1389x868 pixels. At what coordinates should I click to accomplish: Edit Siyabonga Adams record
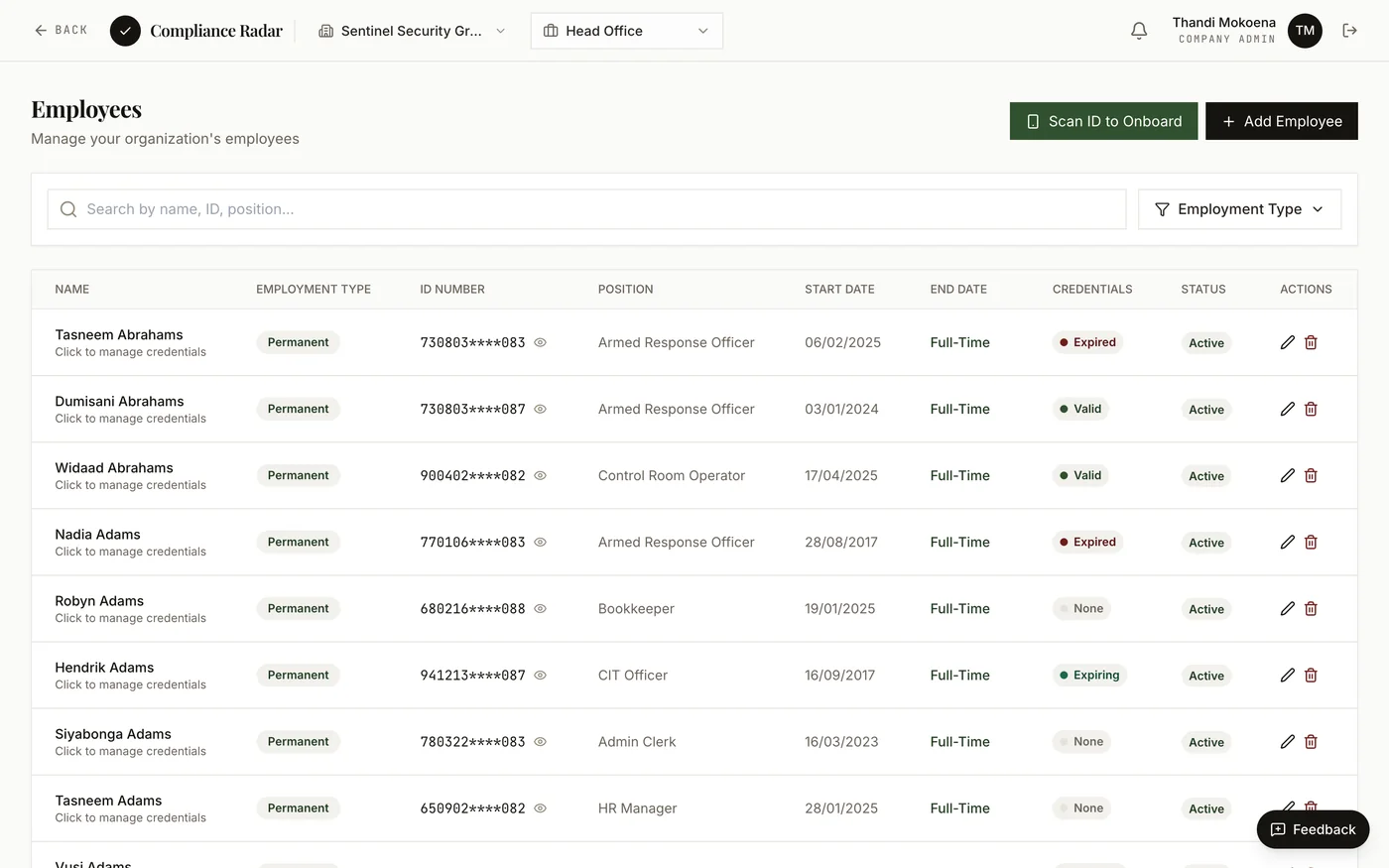[1288, 741]
